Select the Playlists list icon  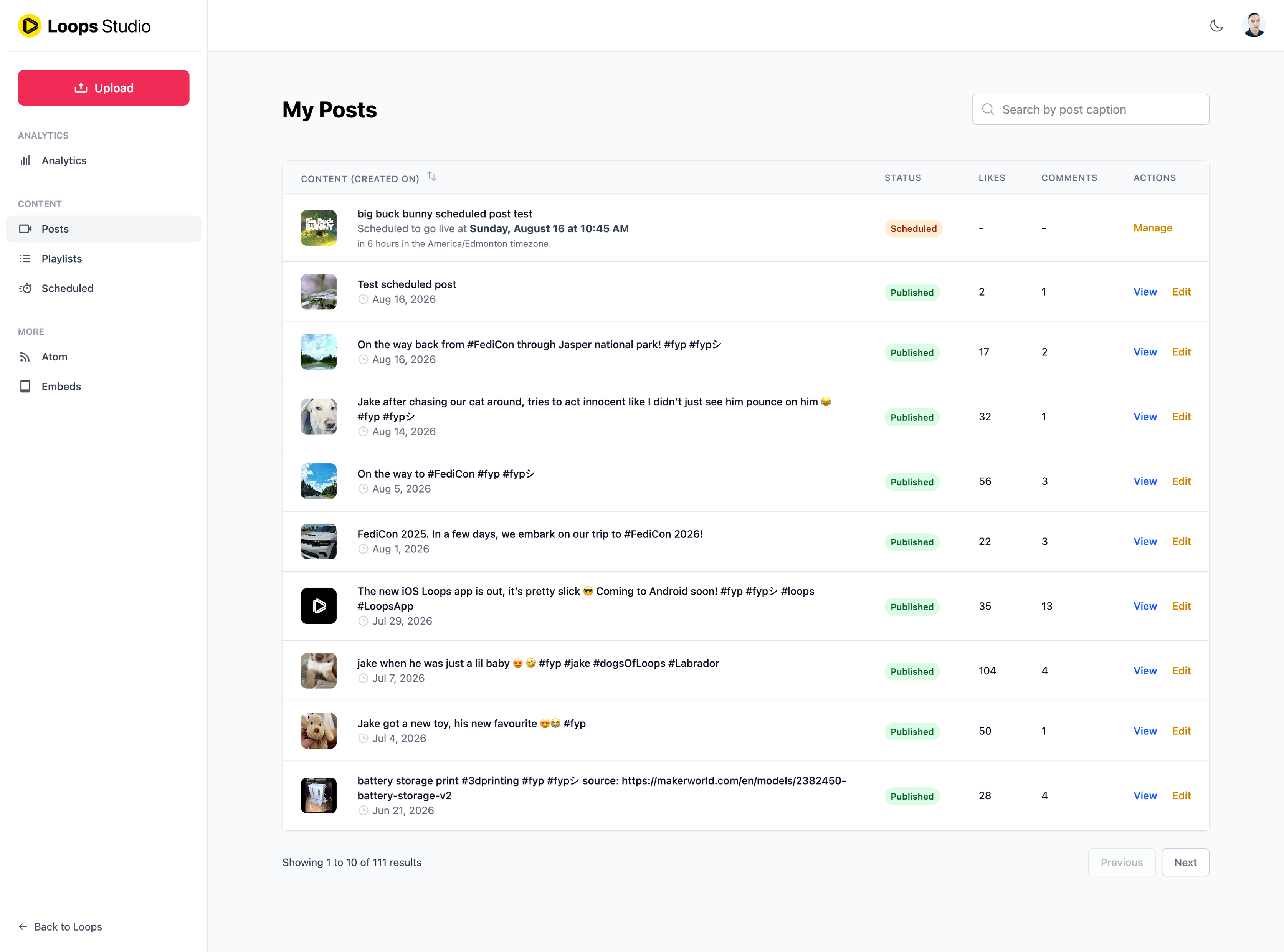25,259
